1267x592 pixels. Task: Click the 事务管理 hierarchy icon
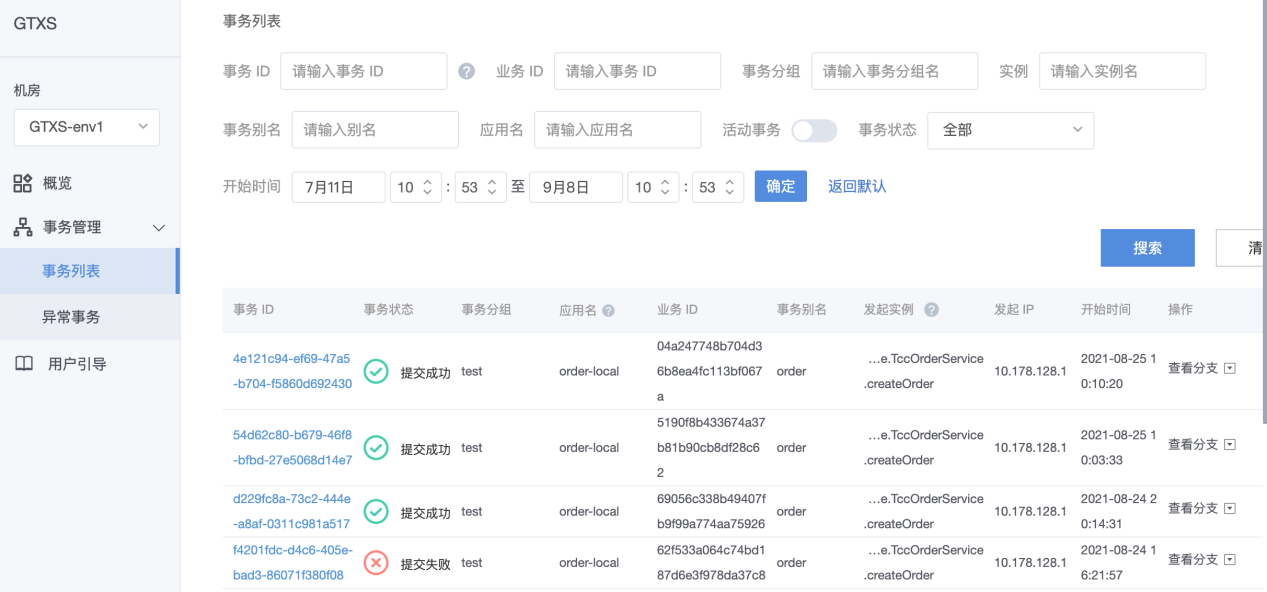(x=22, y=227)
